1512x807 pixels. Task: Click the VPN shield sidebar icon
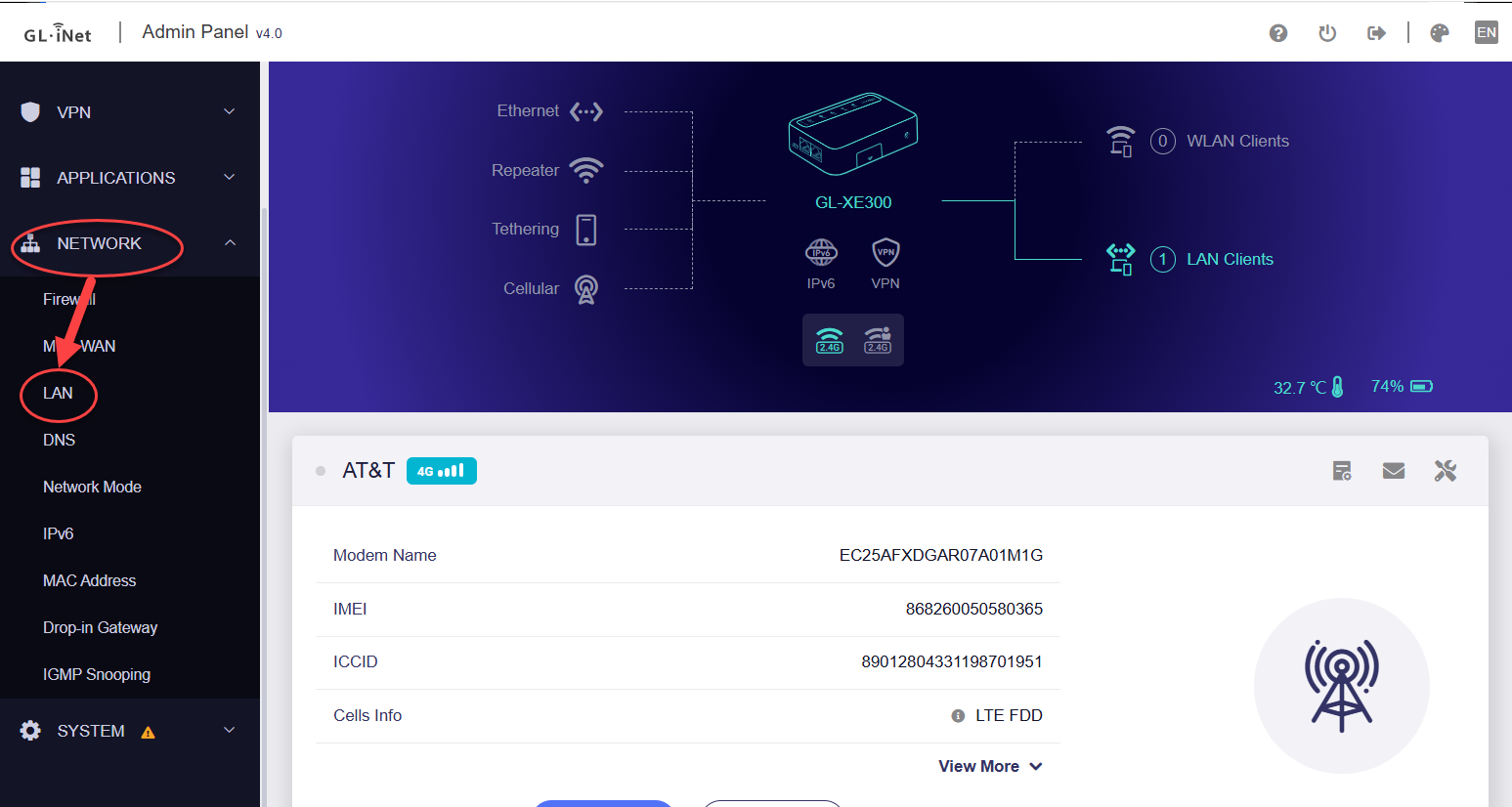coord(30,111)
